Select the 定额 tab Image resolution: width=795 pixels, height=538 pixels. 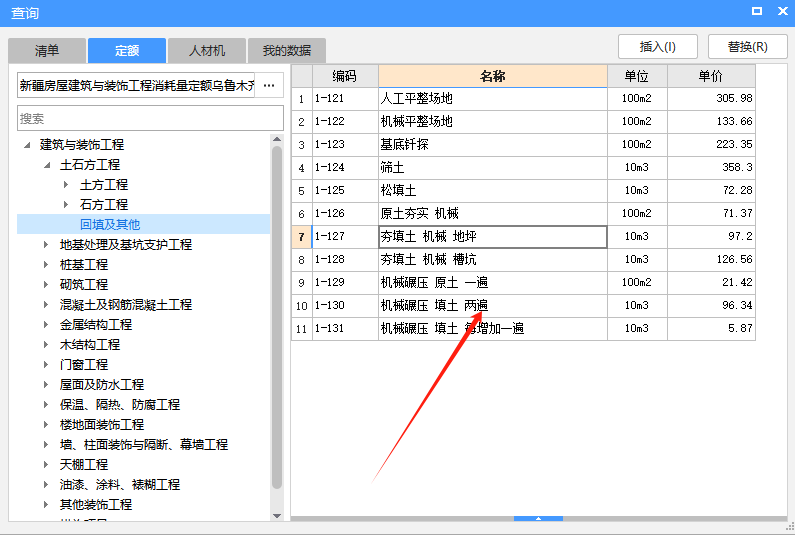coord(127,51)
